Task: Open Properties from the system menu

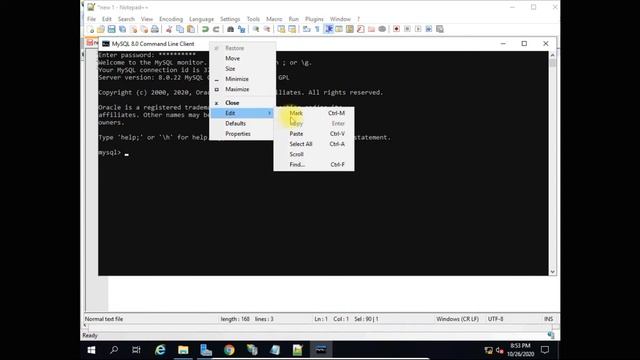Action: [x=242, y=134]
